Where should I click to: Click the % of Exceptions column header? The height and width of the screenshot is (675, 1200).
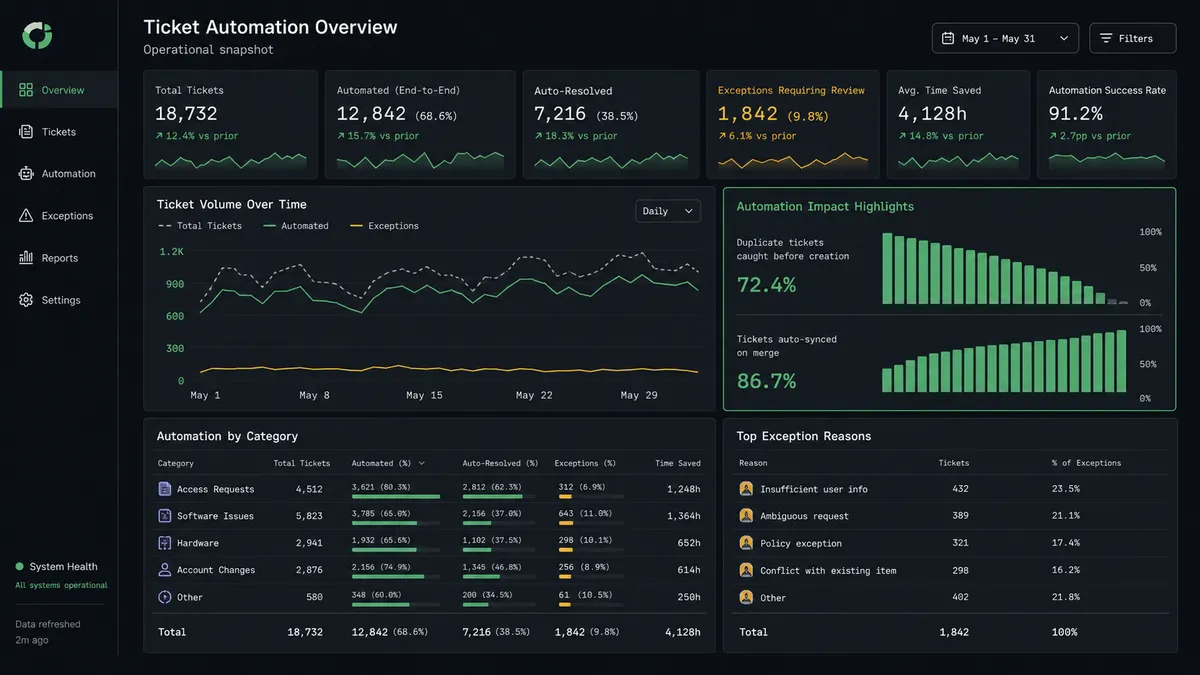1086,464
